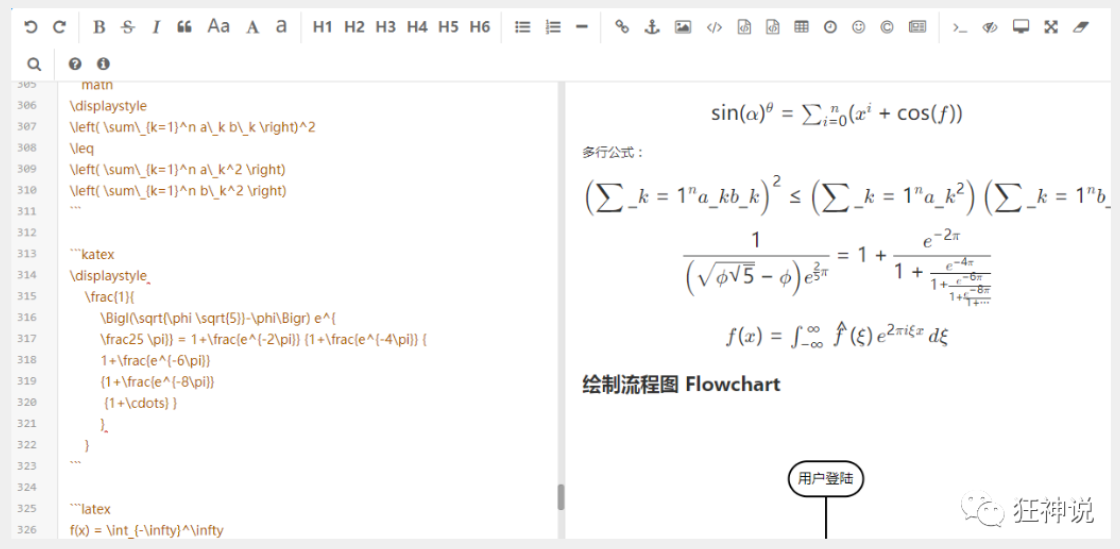Viewport: 1120px width, 549px height.
Task: Click the \leq code on line 308
Action: pyautogui.click(x=81, y=148)
